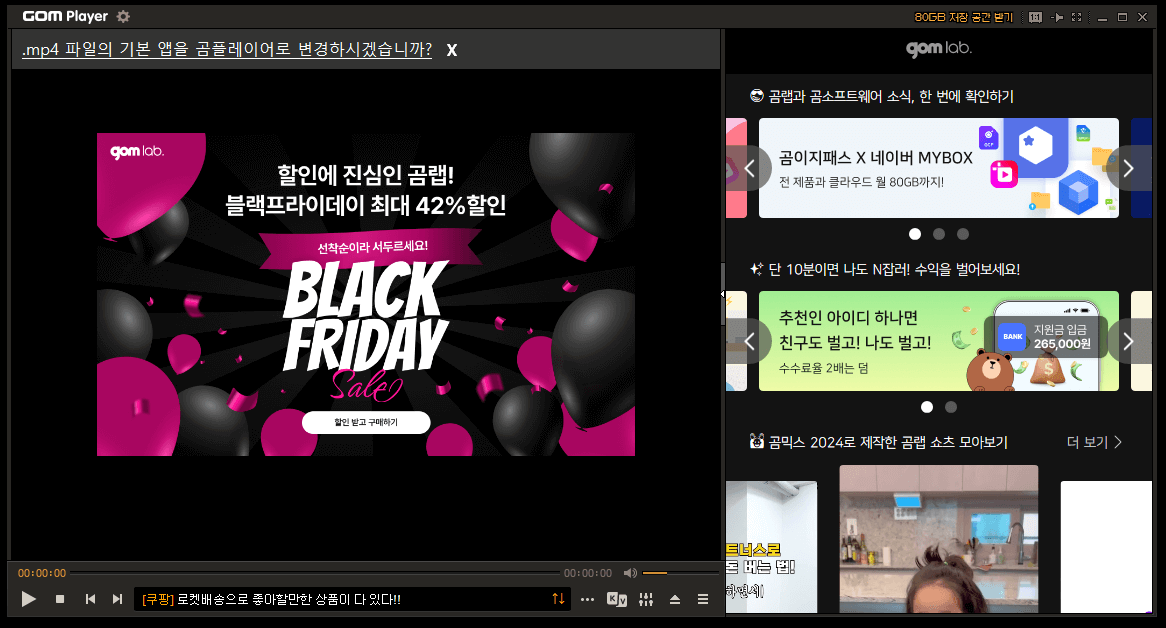Screen dimensions: 1166x628
Task: Start playback with the Play button
Action: click(29, 599)
